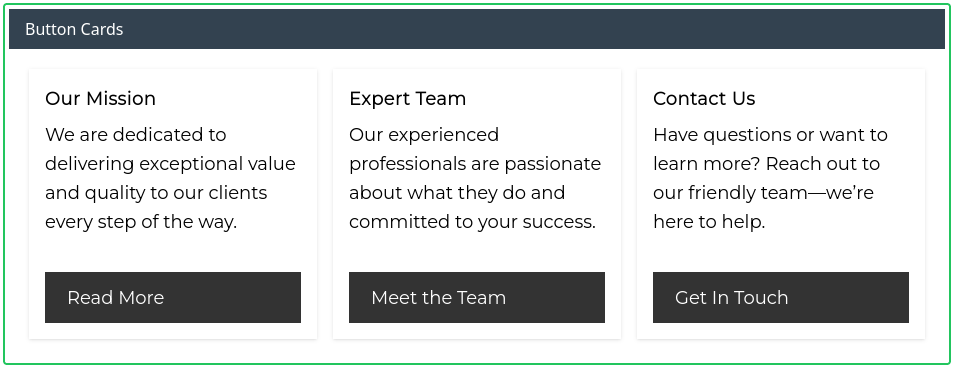956x367 pixels.
Task: Click the line "We are dedicated to"
Action: click(136, 134)
